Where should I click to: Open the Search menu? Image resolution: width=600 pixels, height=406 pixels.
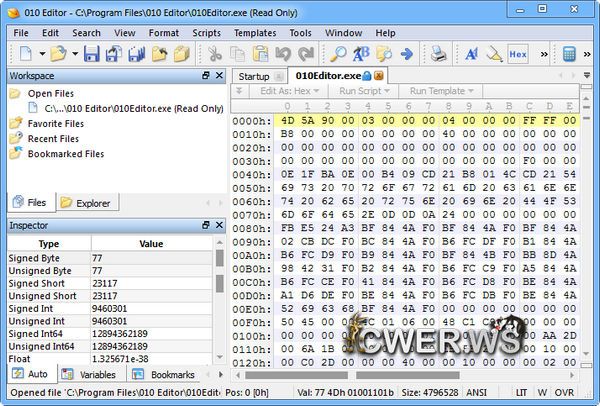point(86,33)
